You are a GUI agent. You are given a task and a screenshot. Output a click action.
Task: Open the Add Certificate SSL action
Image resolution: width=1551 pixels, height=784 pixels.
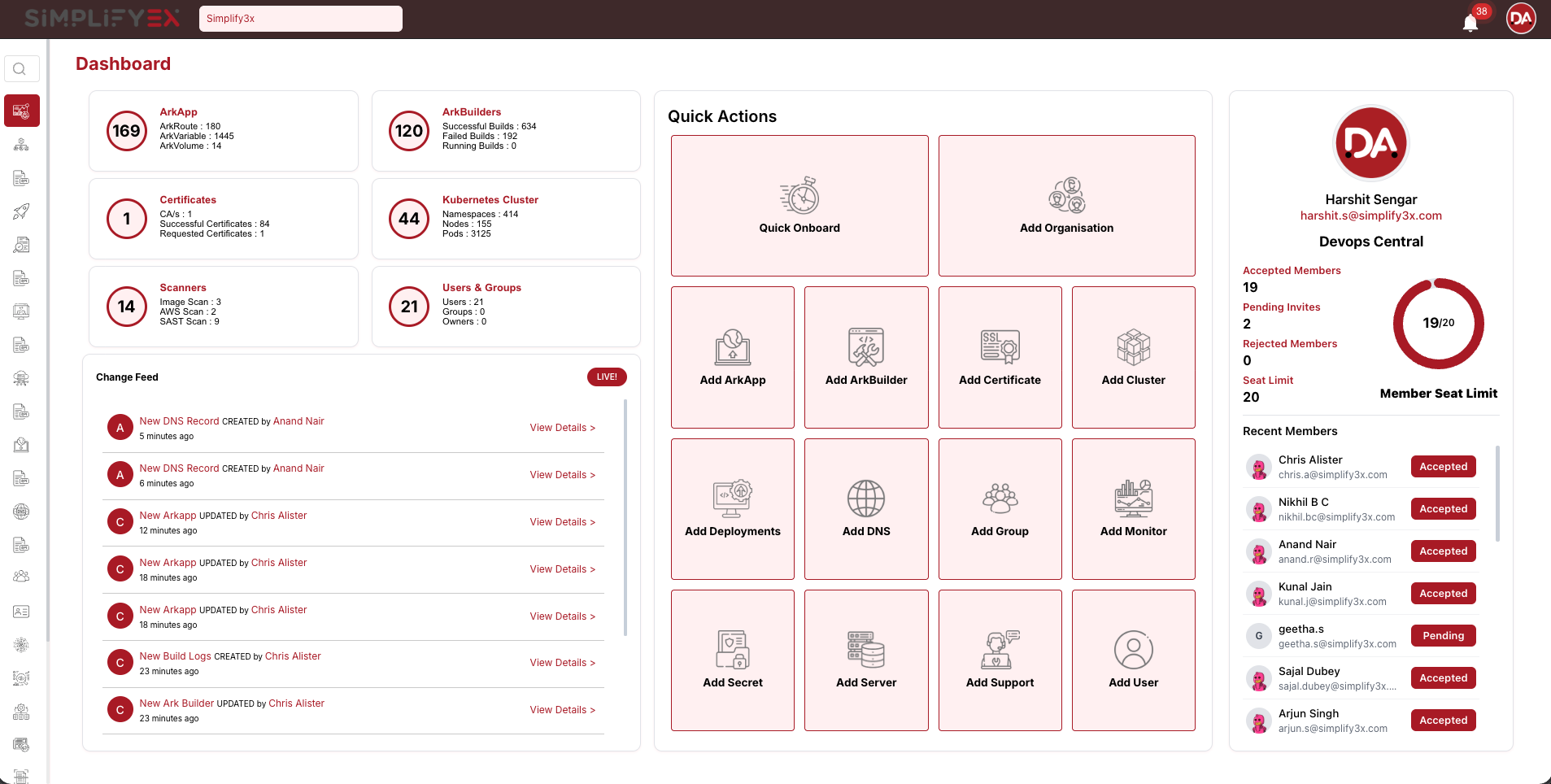point(1000,357)
